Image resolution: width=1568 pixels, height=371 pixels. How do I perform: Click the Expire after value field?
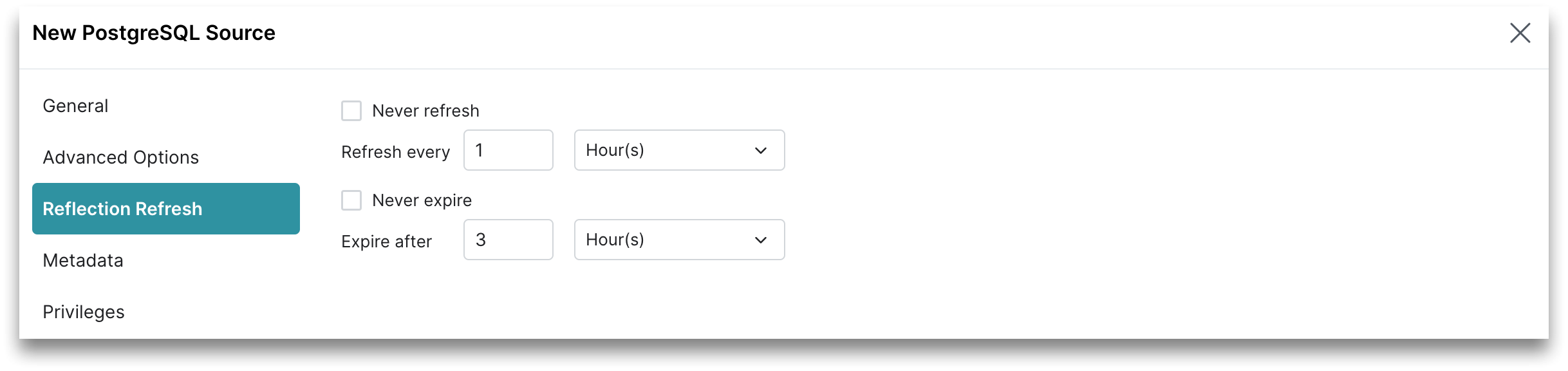coord(508,240)
